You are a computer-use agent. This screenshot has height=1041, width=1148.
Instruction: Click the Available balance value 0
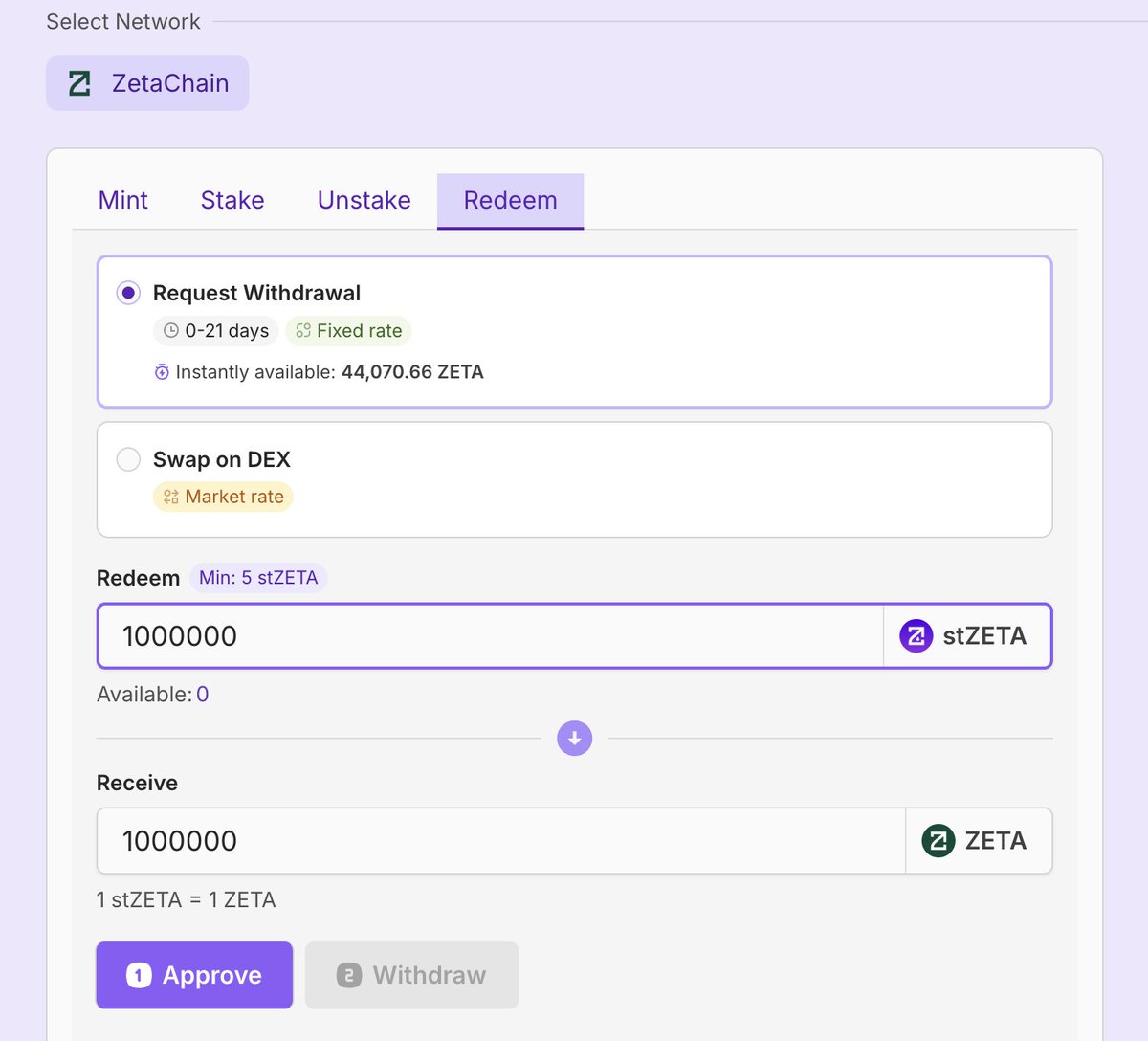203,695
